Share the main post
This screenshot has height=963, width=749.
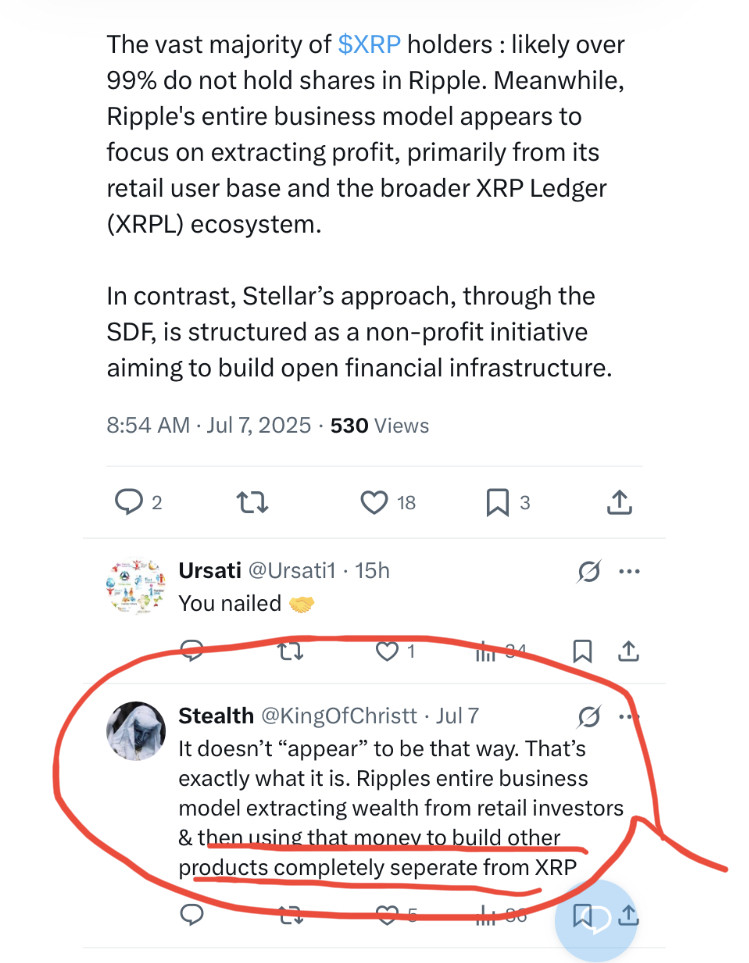619,502
